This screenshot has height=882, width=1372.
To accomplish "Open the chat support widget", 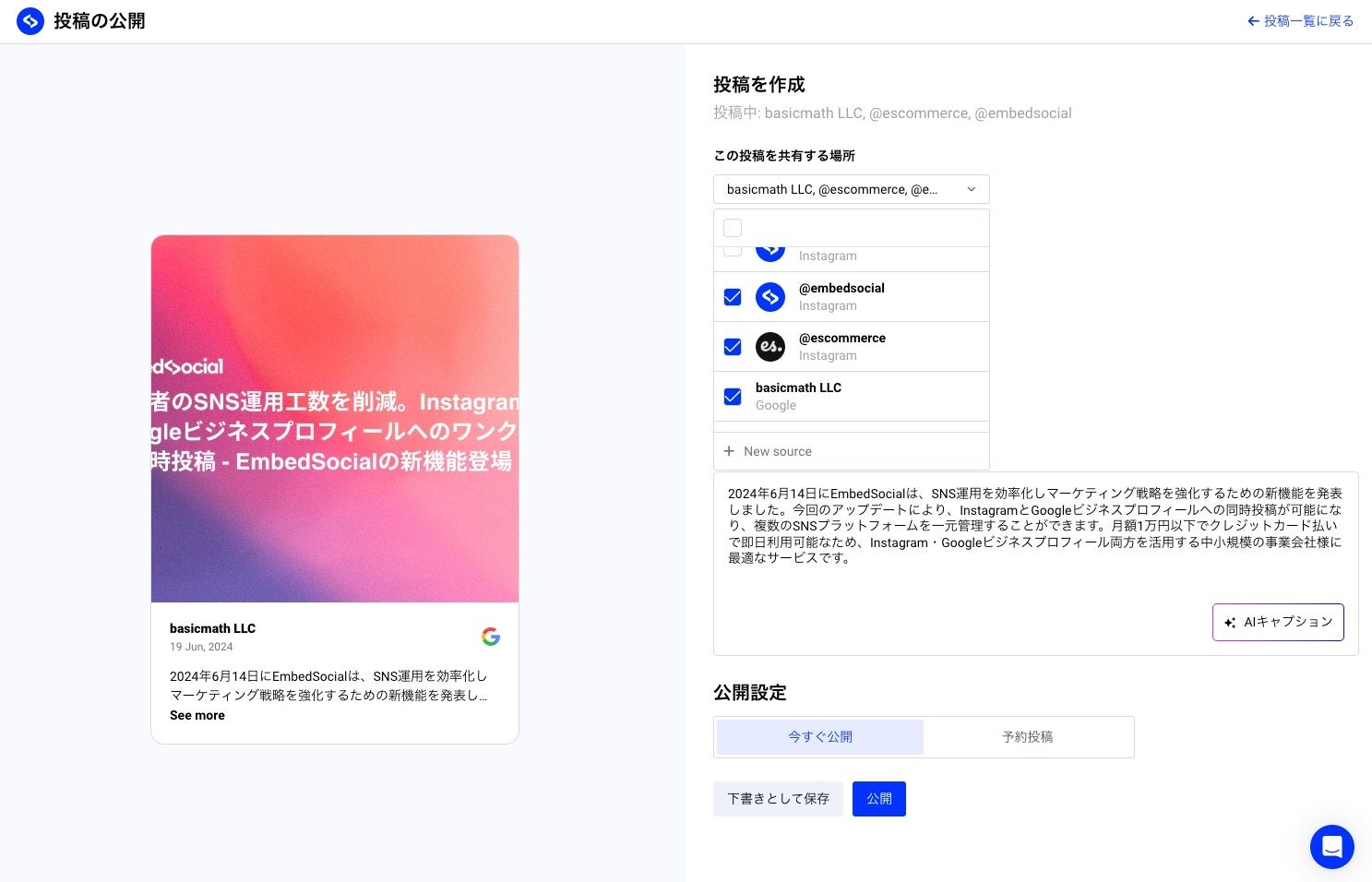I will [x=1331, y=846].
